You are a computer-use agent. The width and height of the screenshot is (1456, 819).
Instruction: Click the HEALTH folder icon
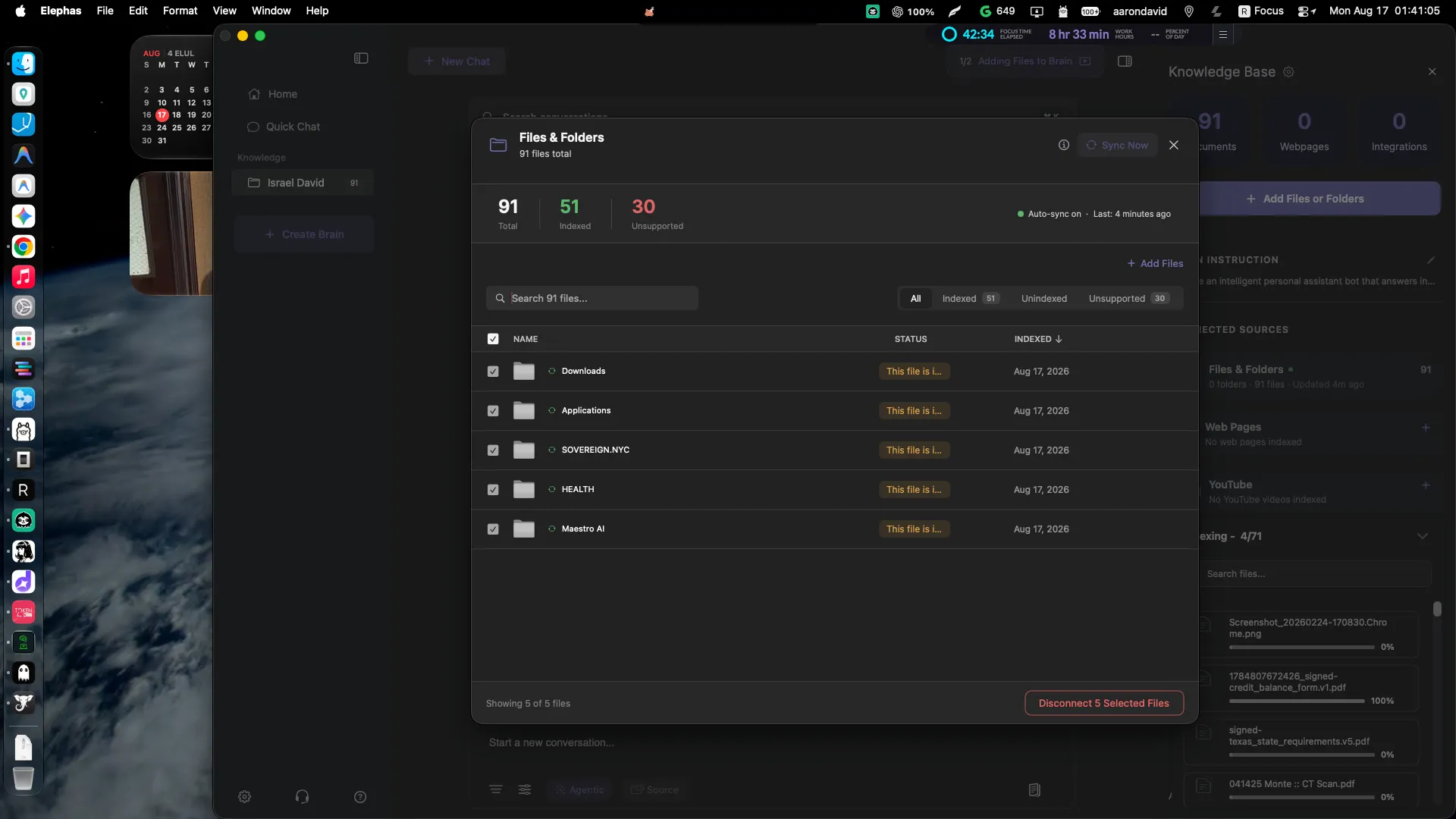point(523,490)
